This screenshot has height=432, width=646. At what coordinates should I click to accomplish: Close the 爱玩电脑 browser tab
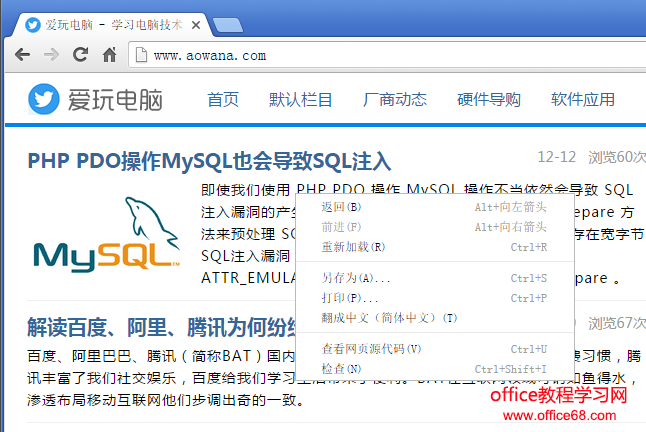coord(196,25)
